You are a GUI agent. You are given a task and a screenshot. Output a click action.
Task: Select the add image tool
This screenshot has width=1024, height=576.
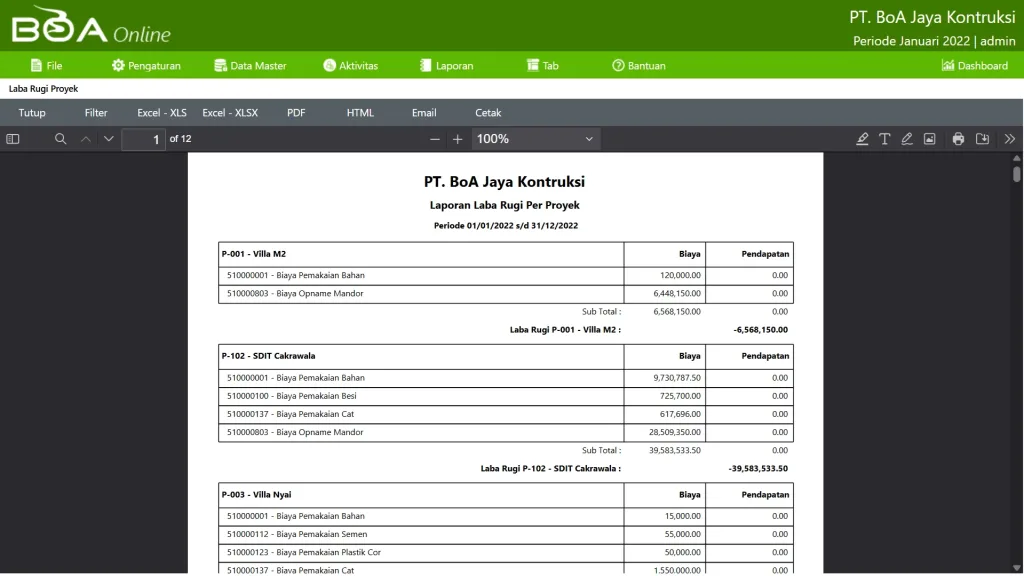click(x=929, y=139)
